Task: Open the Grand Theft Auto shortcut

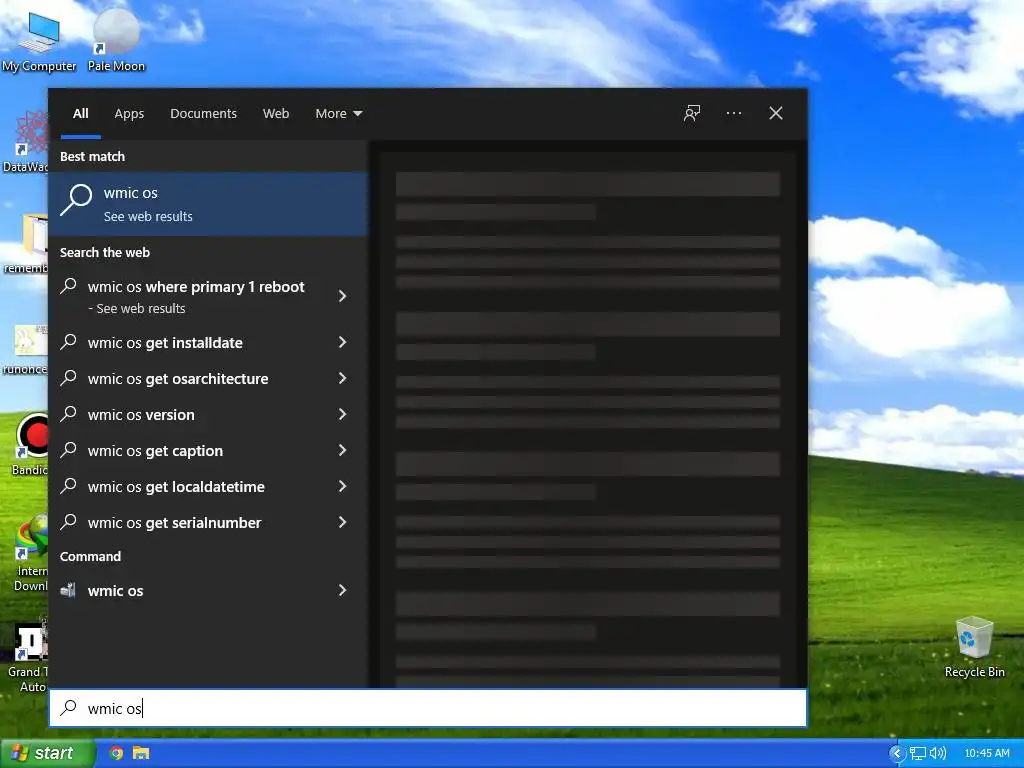Action: 27,656
